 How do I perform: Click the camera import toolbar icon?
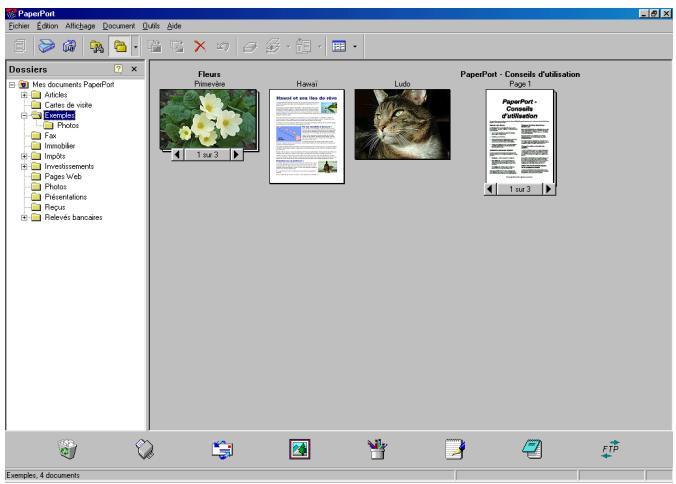[x=69, y=46]
